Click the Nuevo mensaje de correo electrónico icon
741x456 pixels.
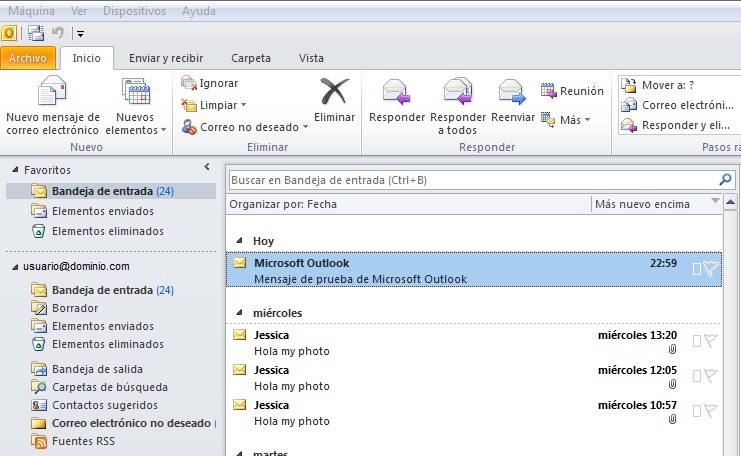pyautogui.click(x=52, y=93)
